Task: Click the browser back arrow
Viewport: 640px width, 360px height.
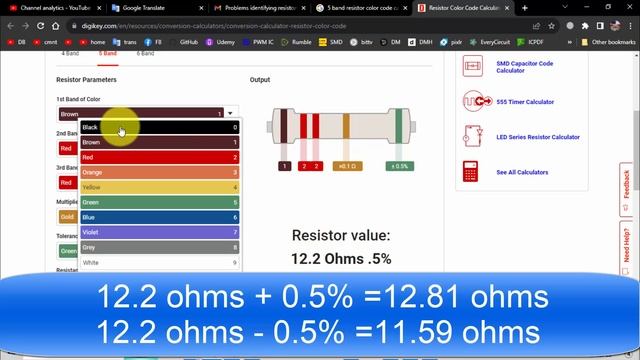Action: [10, 26]
